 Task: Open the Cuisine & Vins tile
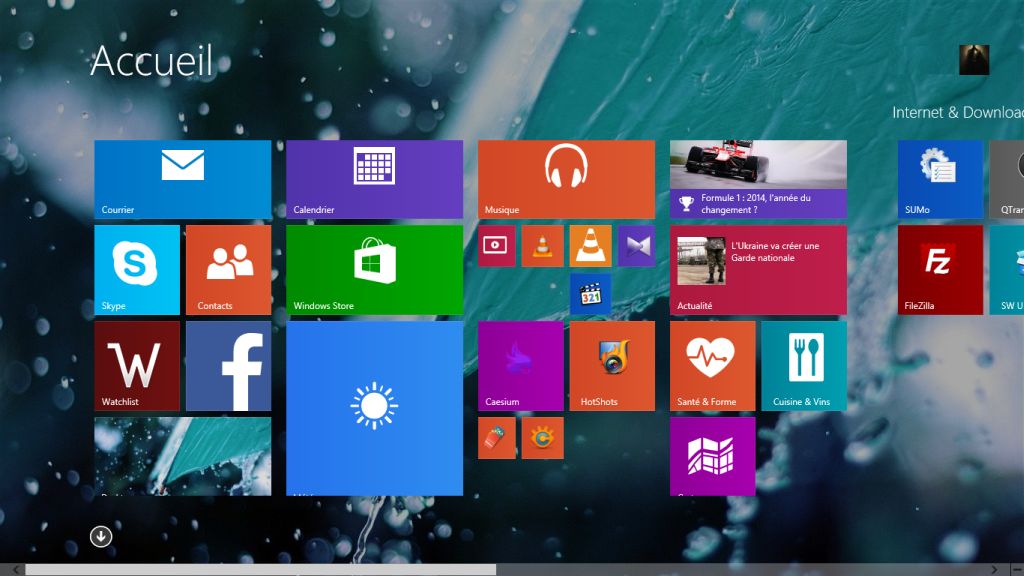point(804,366)
